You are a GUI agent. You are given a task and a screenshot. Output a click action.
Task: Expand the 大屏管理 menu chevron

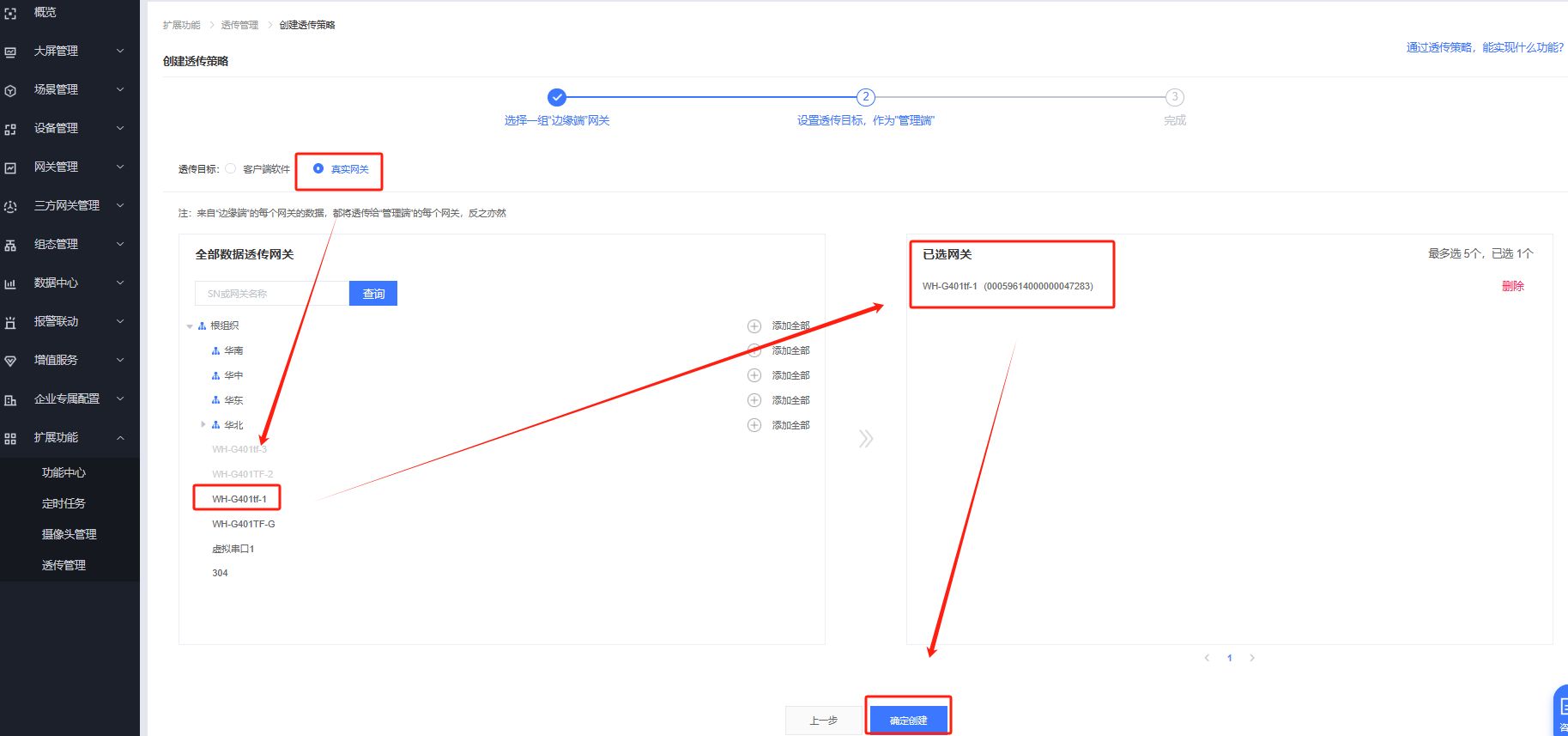(x=120, y=52)
